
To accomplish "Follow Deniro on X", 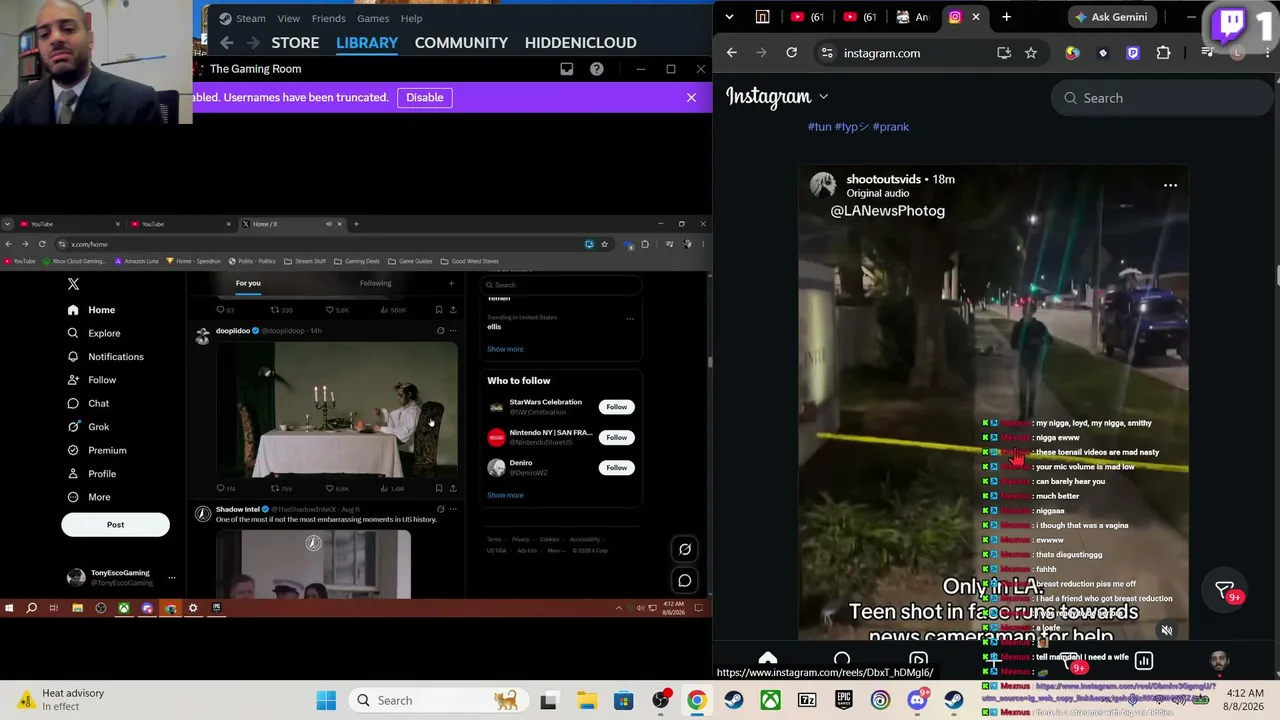I will [x=616, y=468].
